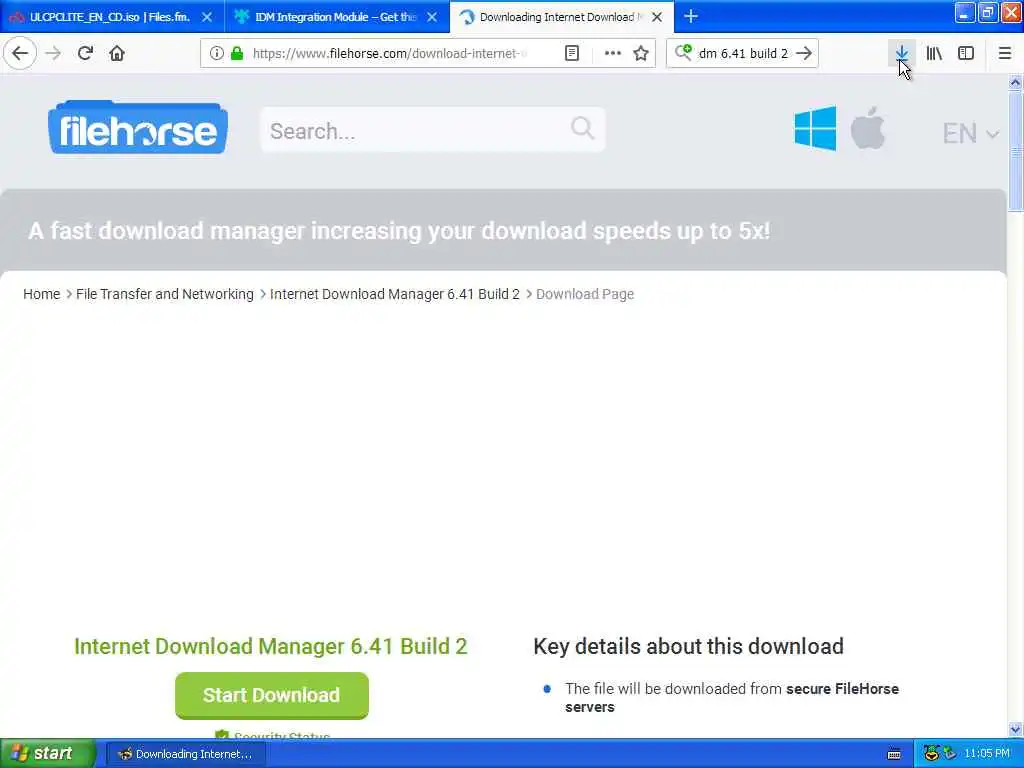Click the page scrollbar down arrow
The image size is (1024, 768).
[x=1015, y=729]
